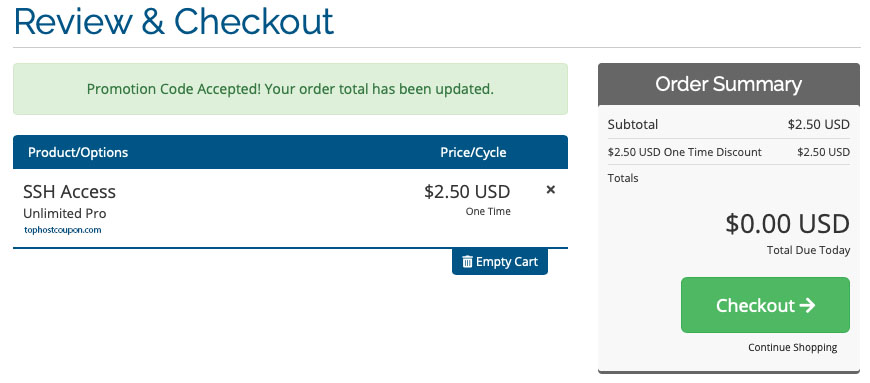Screen dimensions: 870x383
Task: Click the Empty Cart button
Action: pos(500,261)
